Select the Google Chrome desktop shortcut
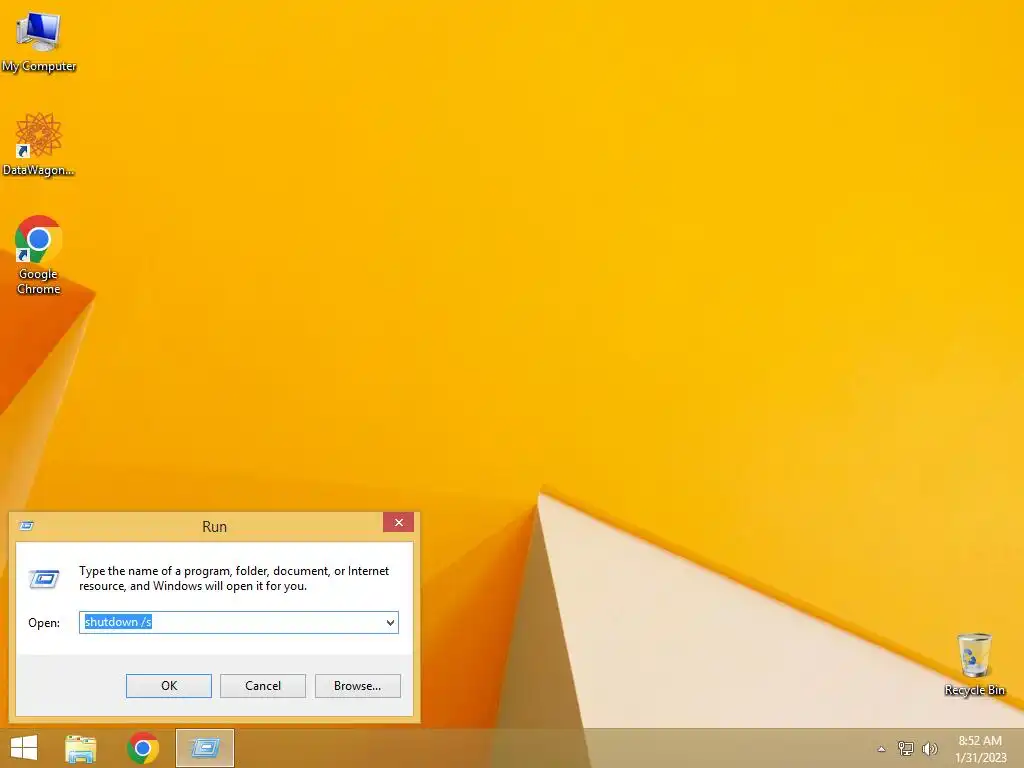This screenshot has height=768, width=1024. [x=39, y=255]
